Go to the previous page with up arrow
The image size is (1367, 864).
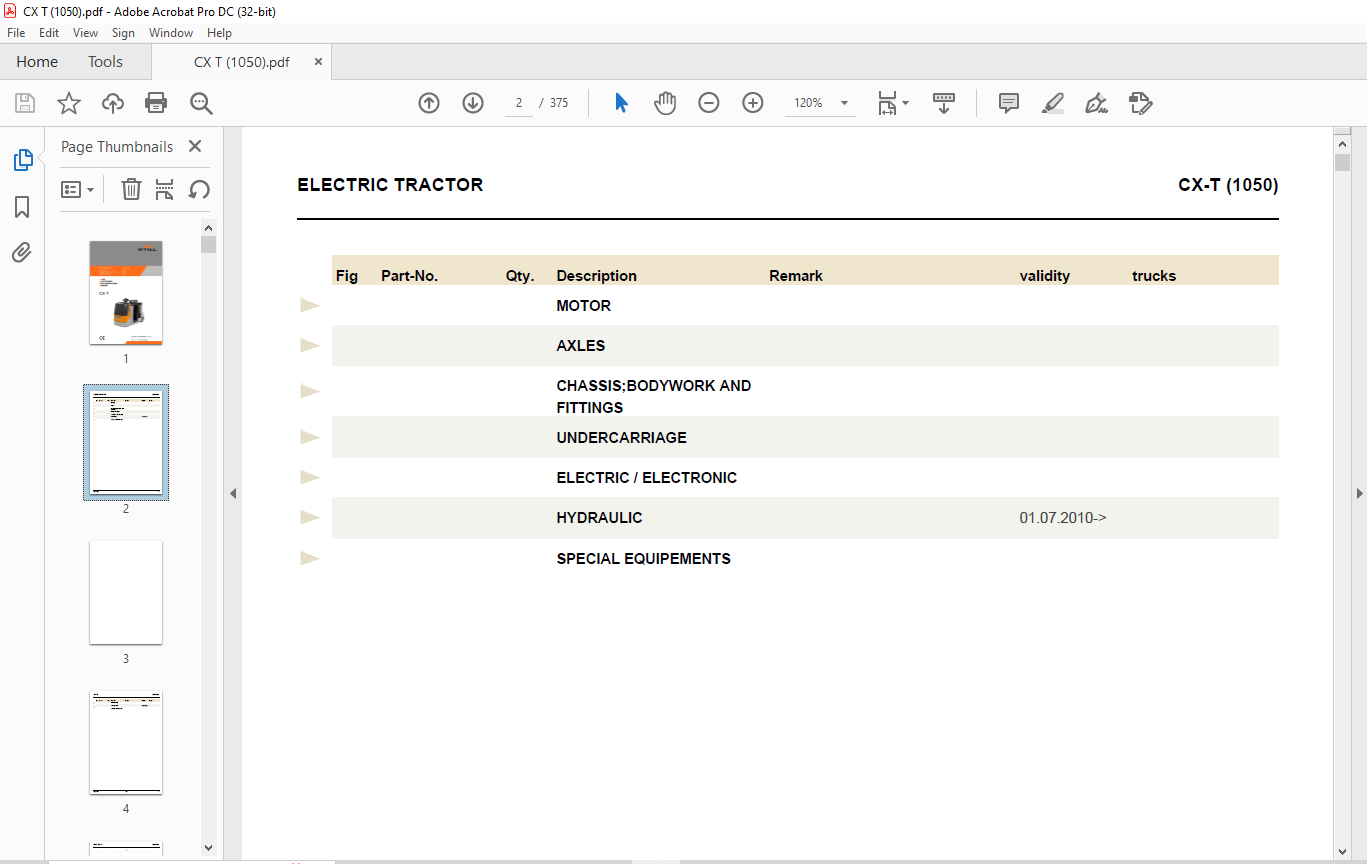click(429, 103)
